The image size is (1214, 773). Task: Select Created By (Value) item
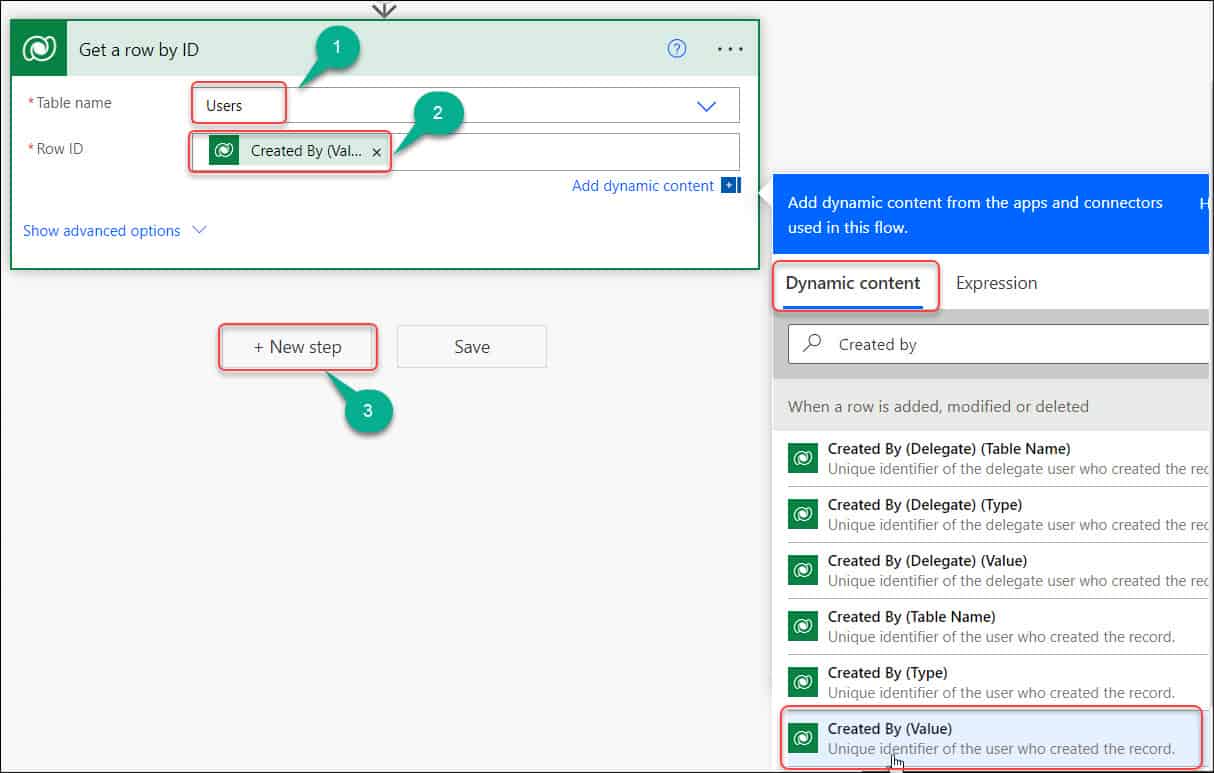coord(993,738)
